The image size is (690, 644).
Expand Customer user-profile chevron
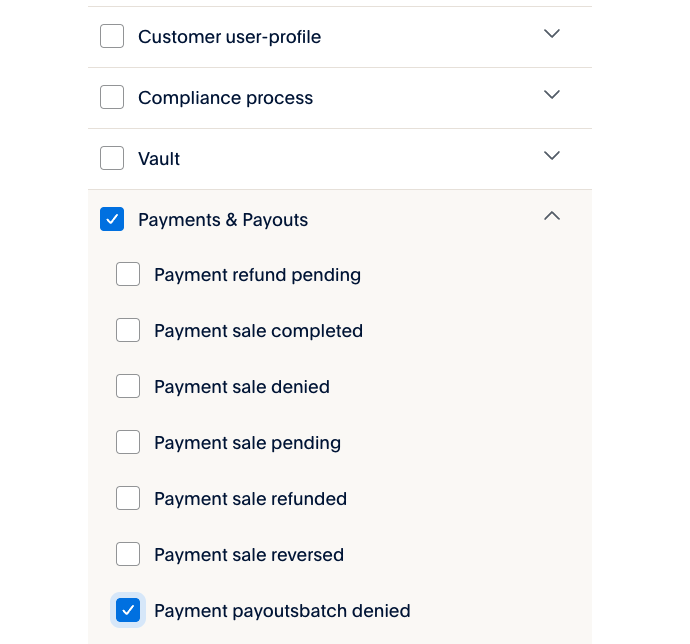(x=551, y=34)
